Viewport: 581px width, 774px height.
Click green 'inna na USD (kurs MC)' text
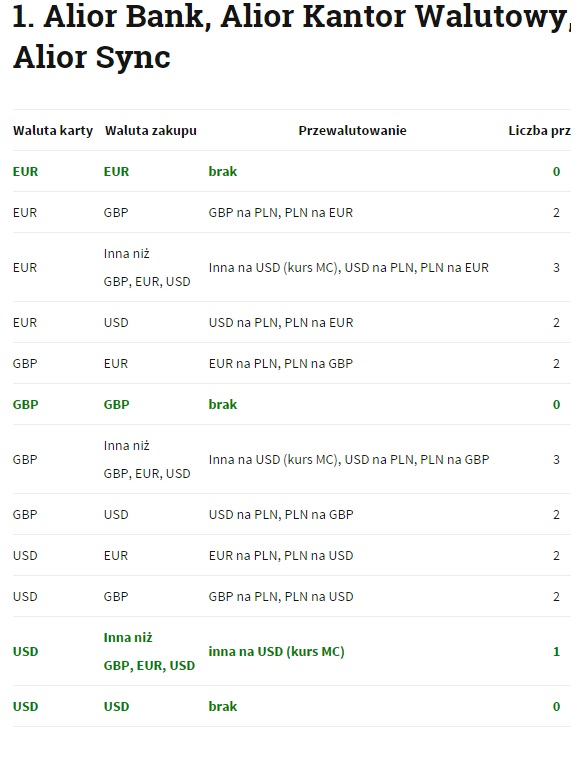276,652
